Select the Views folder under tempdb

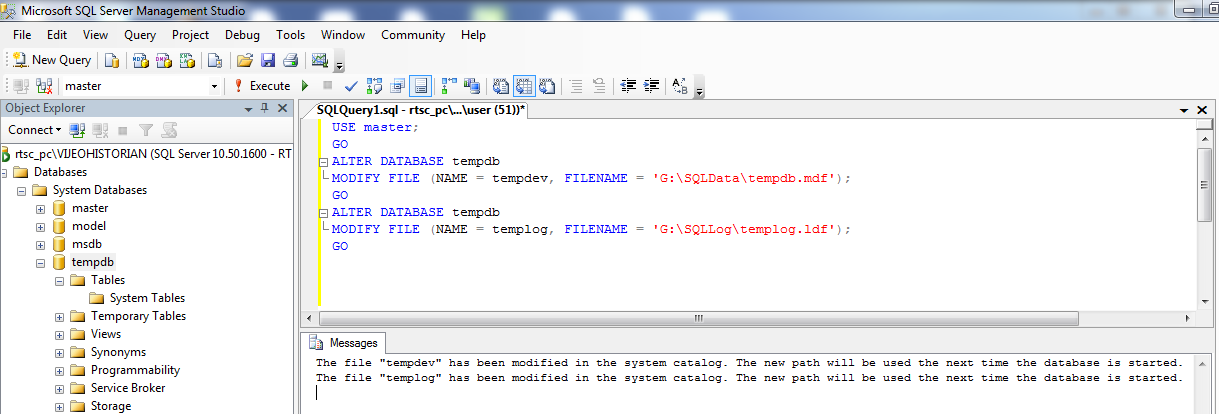click(x=96, y=334)
